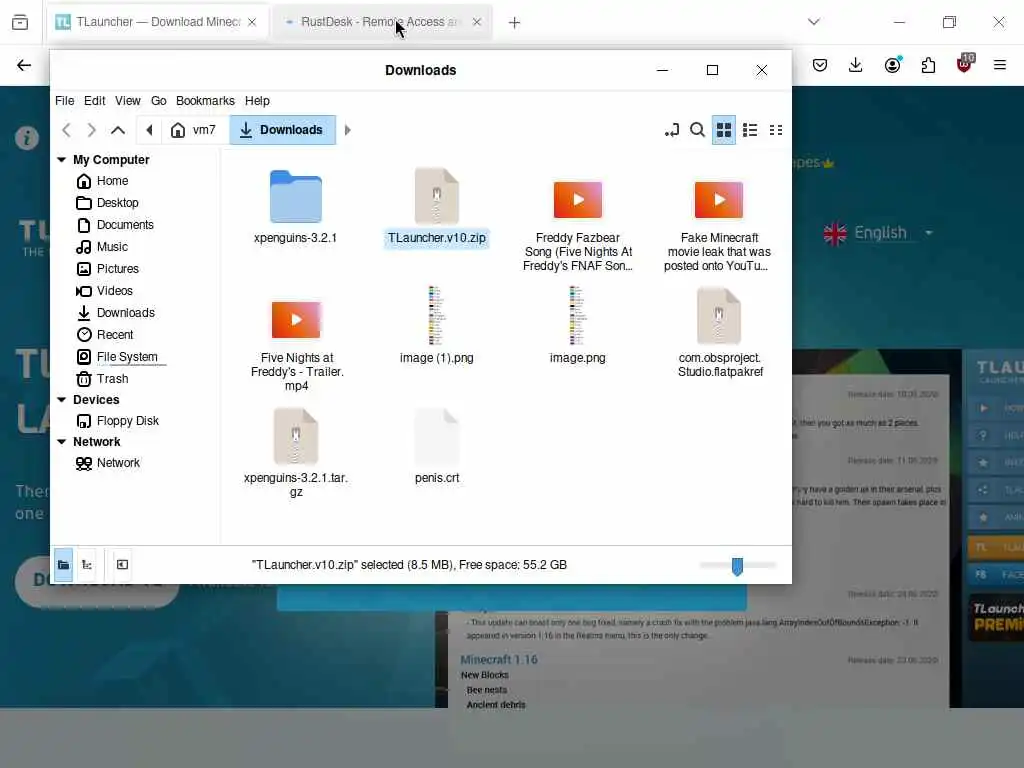Click path bar right scroll arrow
1024x768 pixels.
click(x=347, y=130)
